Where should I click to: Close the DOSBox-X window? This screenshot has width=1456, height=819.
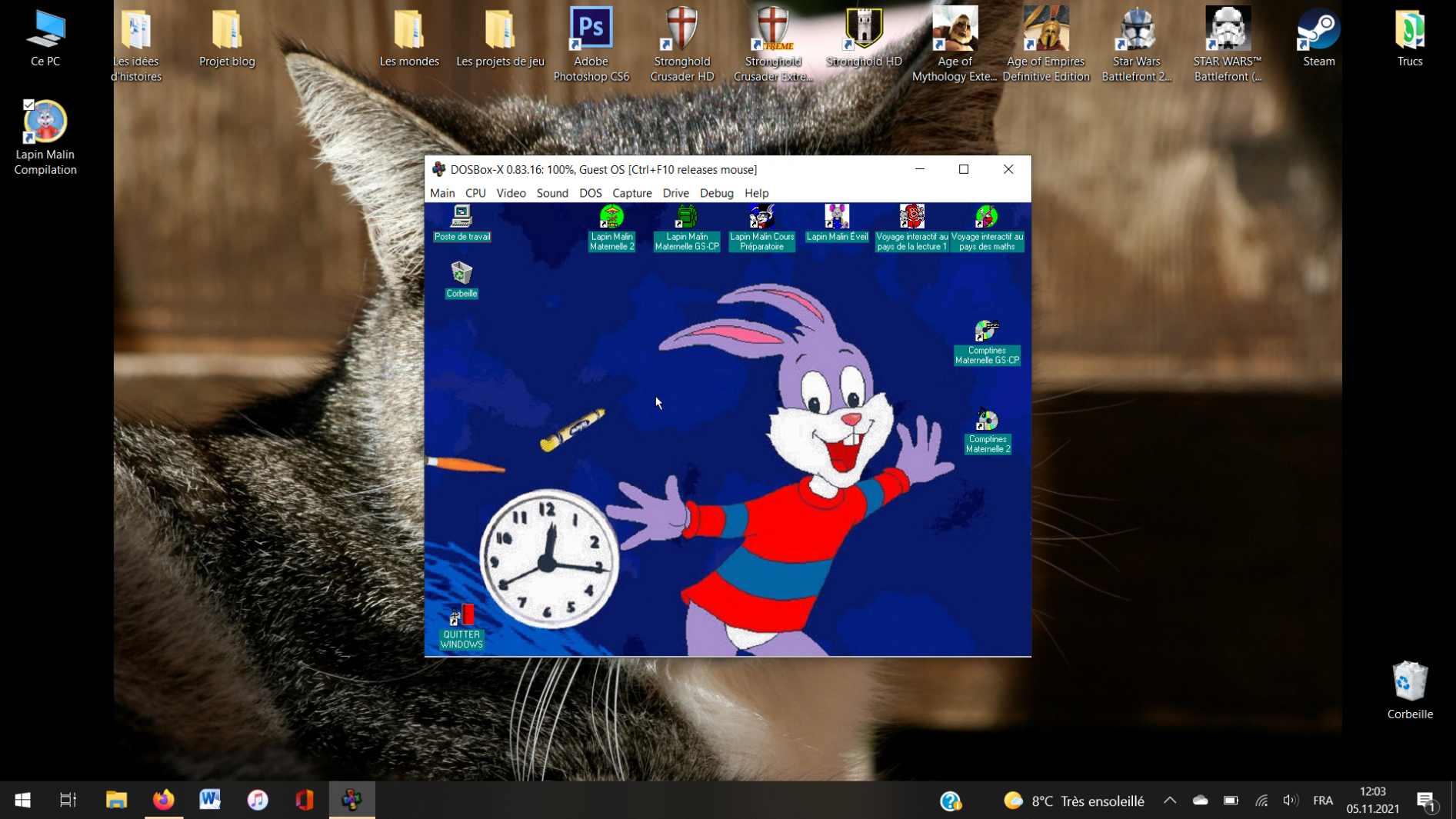click(1008, 169)
